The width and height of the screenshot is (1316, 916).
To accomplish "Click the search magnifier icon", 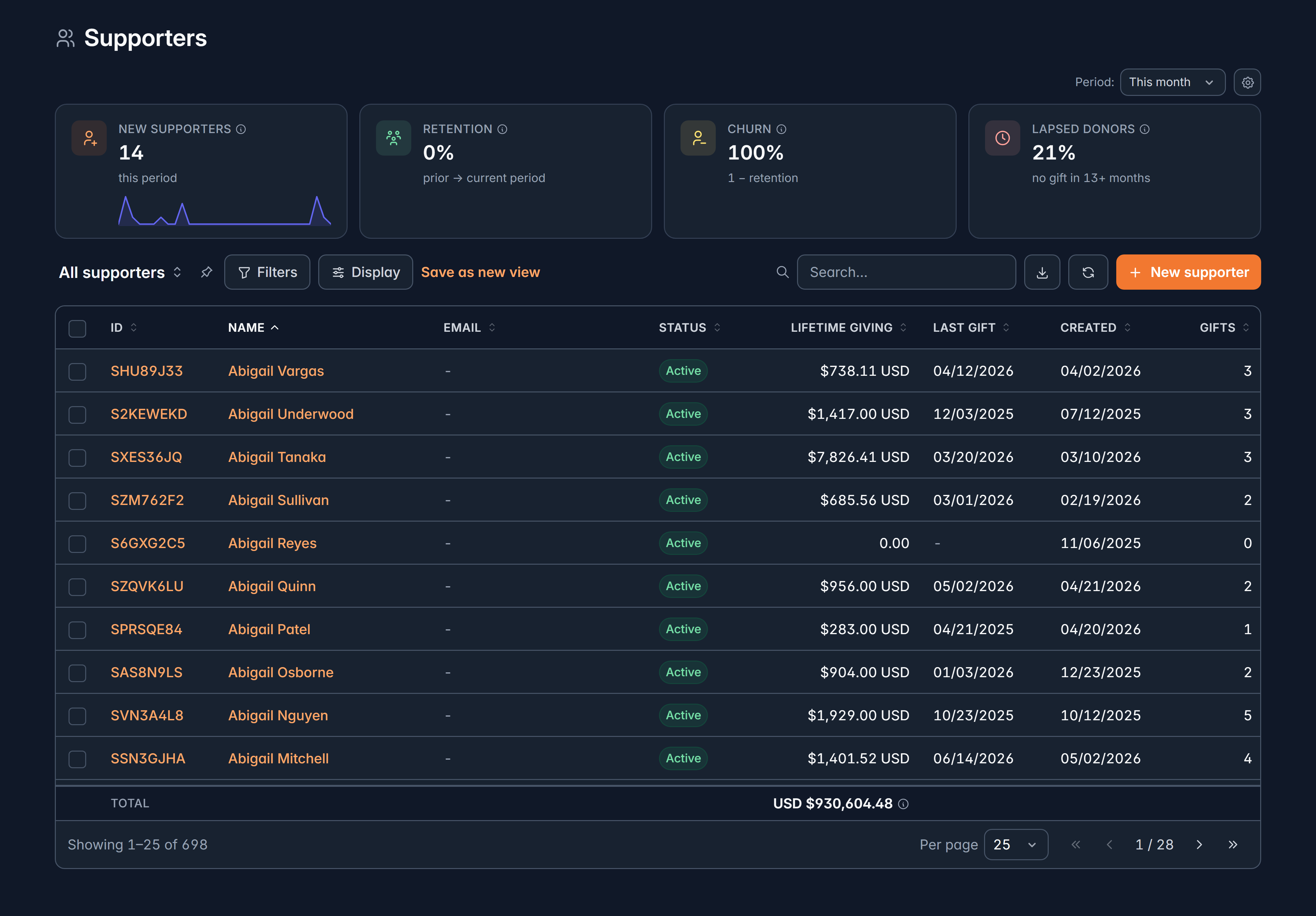I will point(782,272).
